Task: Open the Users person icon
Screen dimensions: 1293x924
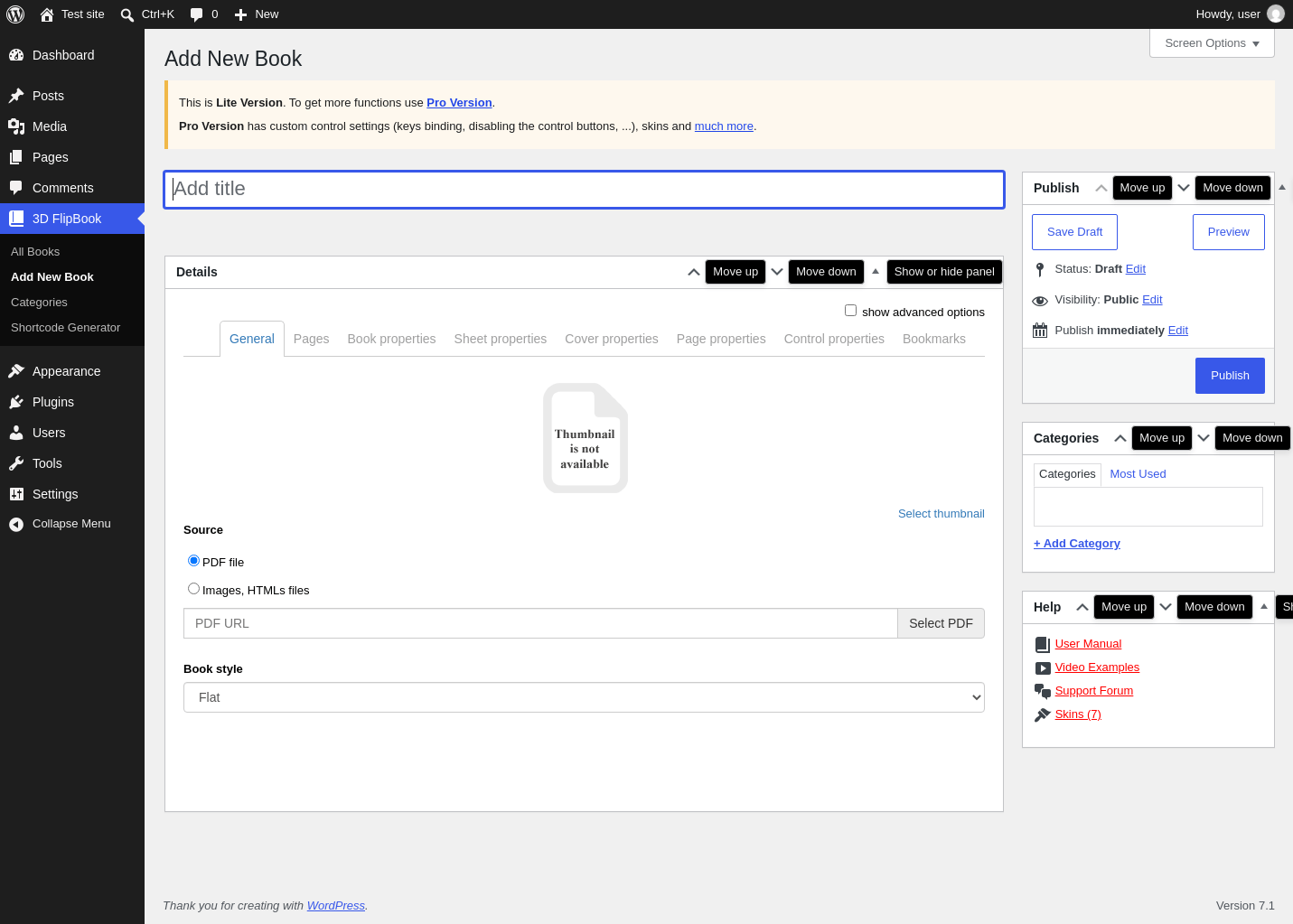Action: pyautogui.click(x=16, y=433)
